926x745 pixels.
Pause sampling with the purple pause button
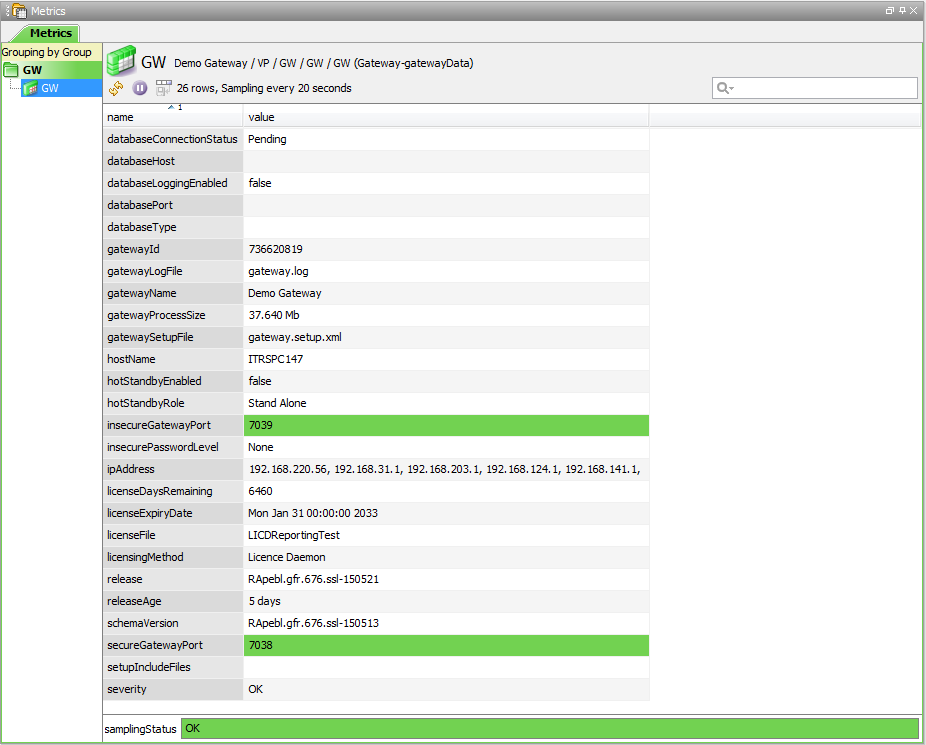click(140, 88)
